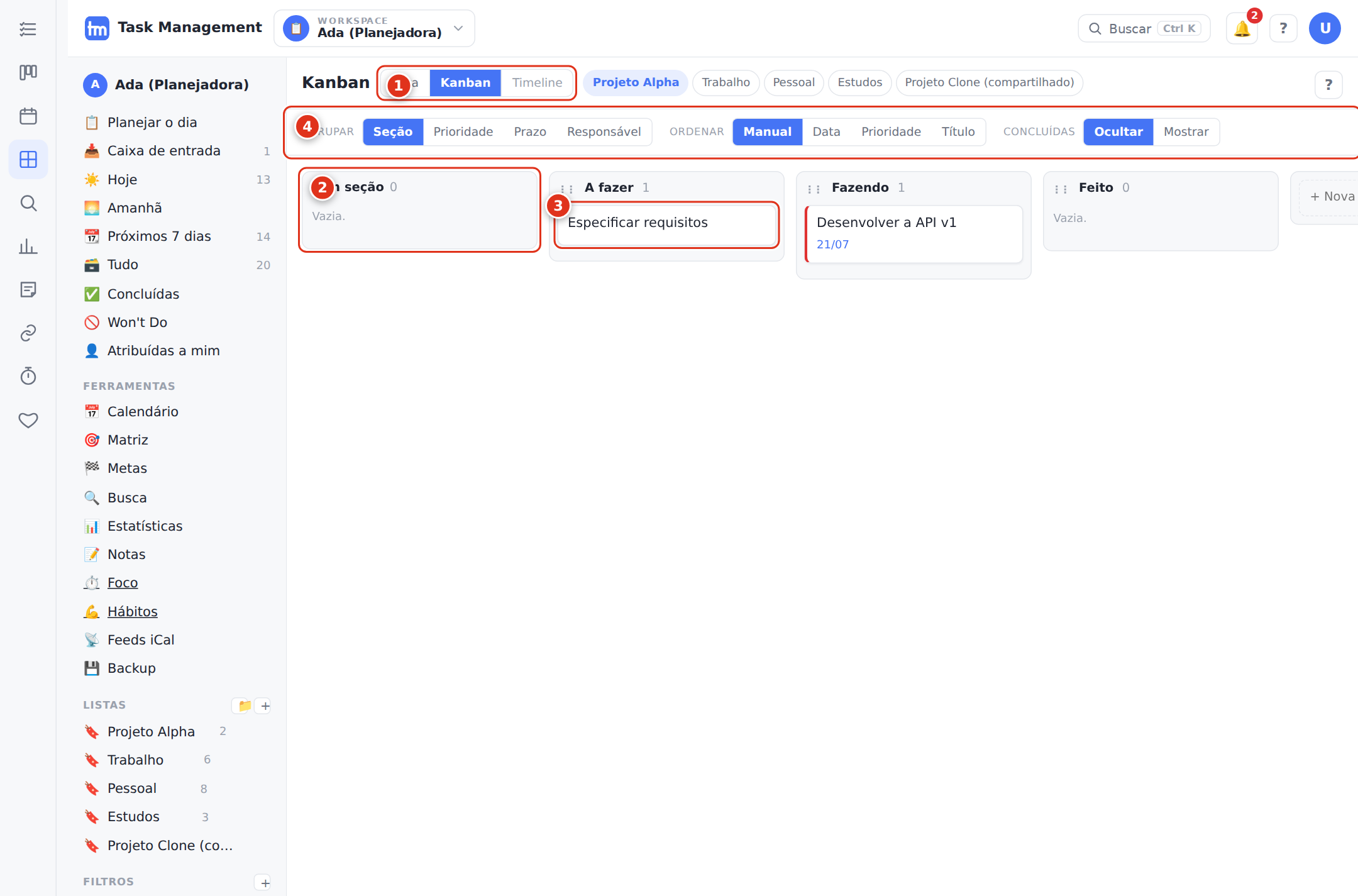Open Kanban help question mark button
Screen dimensions: 1358x896
point(1328,85)
